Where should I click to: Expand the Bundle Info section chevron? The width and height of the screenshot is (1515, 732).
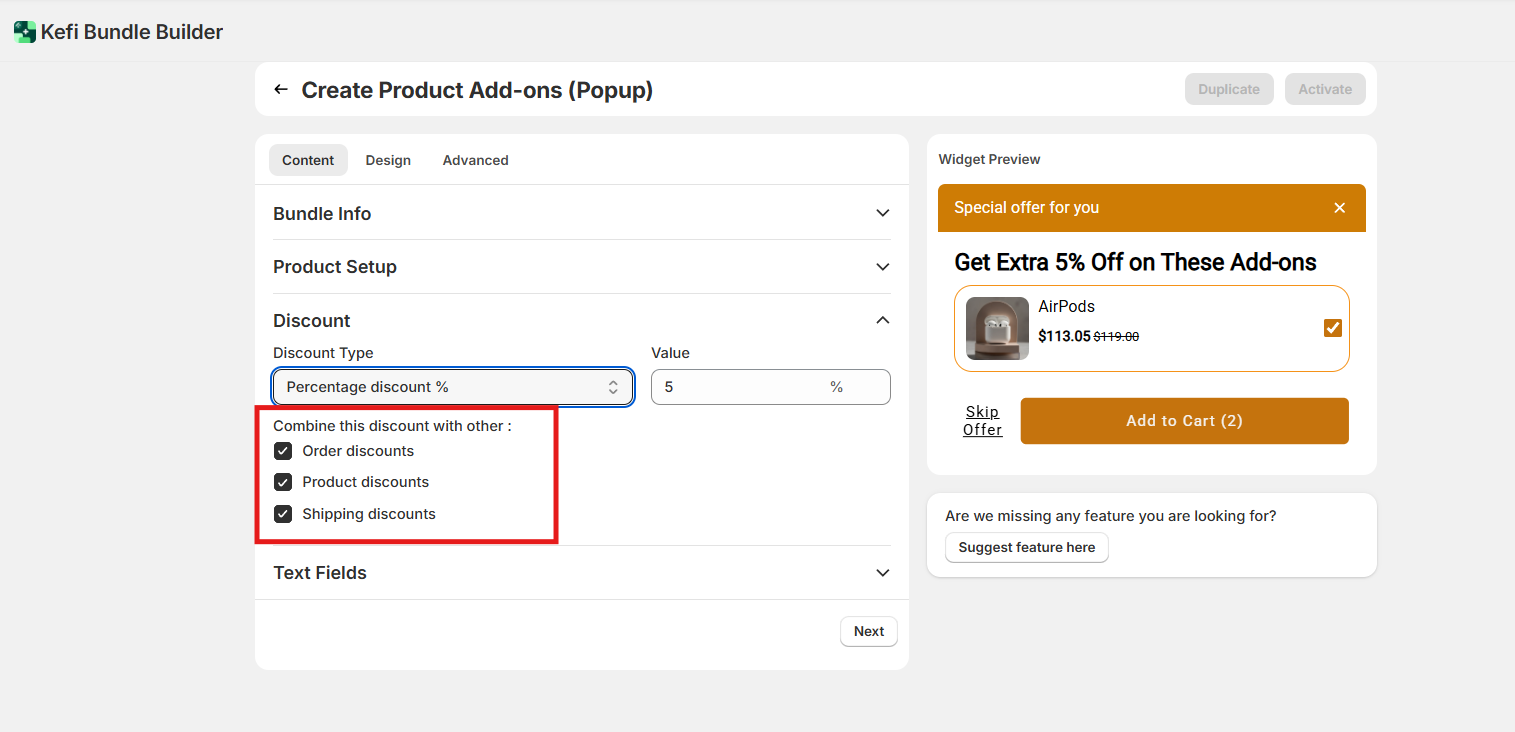[882, 213]
